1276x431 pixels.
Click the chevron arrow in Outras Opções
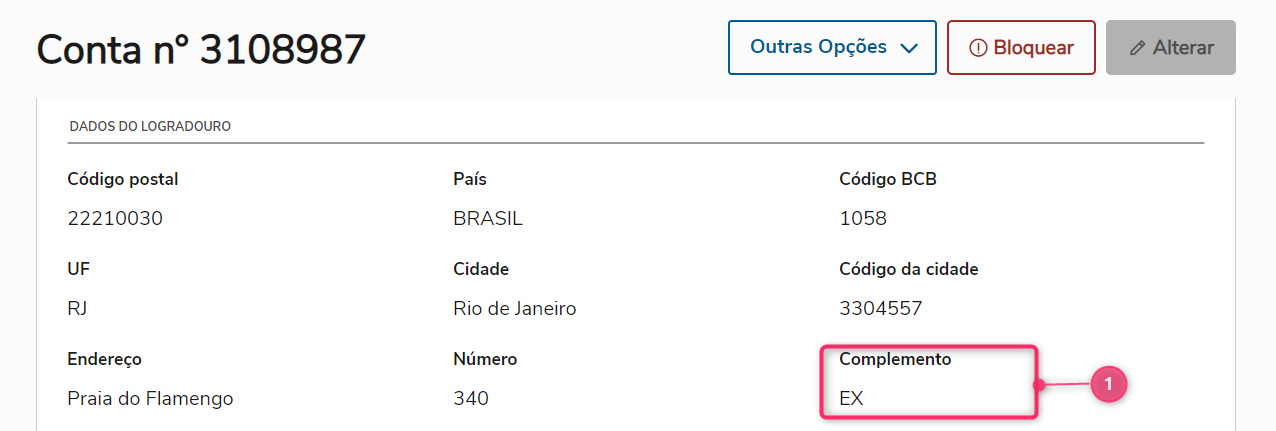[x=909, y=48]
